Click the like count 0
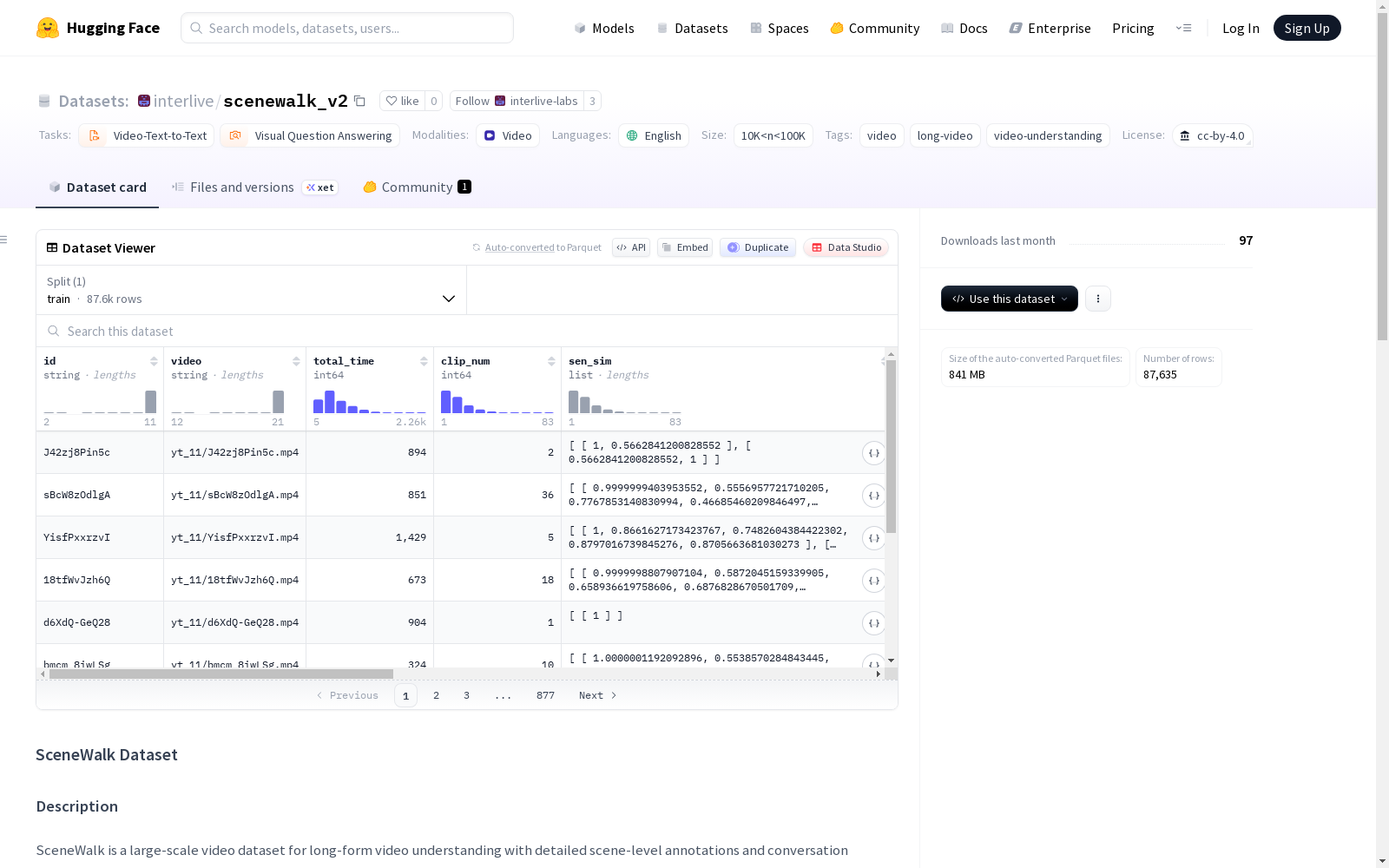The width and height of the screenshot is (1389, 868). click(x=434, y=101)
